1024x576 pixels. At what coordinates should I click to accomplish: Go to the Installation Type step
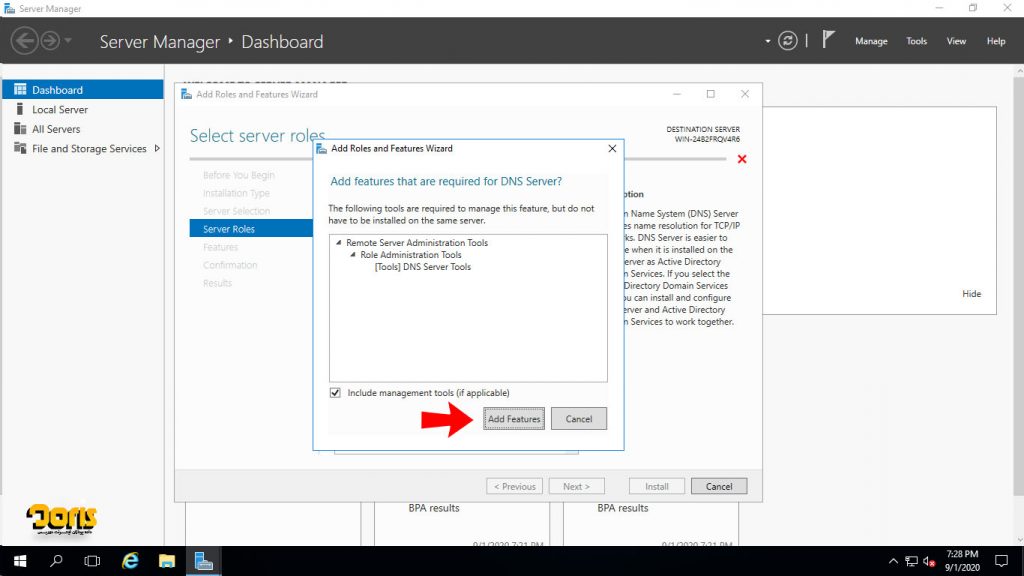pyautogui.click(x=236, y=193)
